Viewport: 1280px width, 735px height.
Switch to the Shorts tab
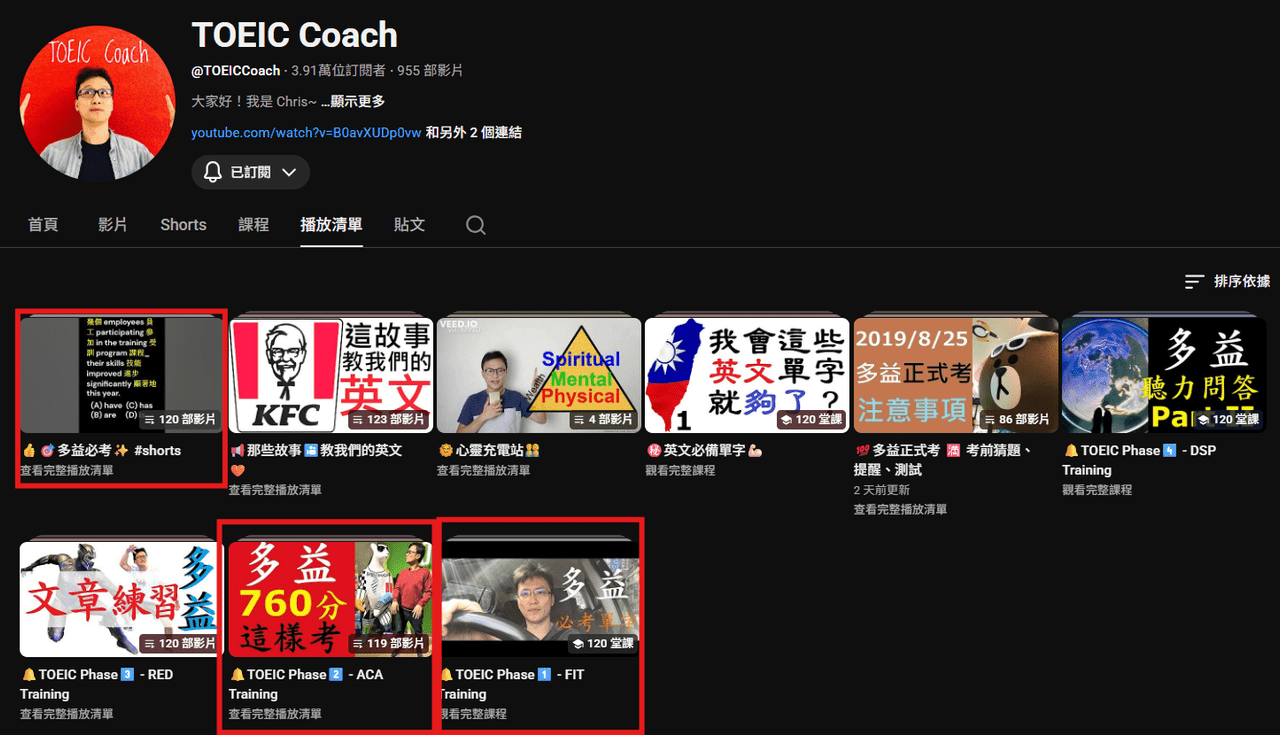pos(183,225)
